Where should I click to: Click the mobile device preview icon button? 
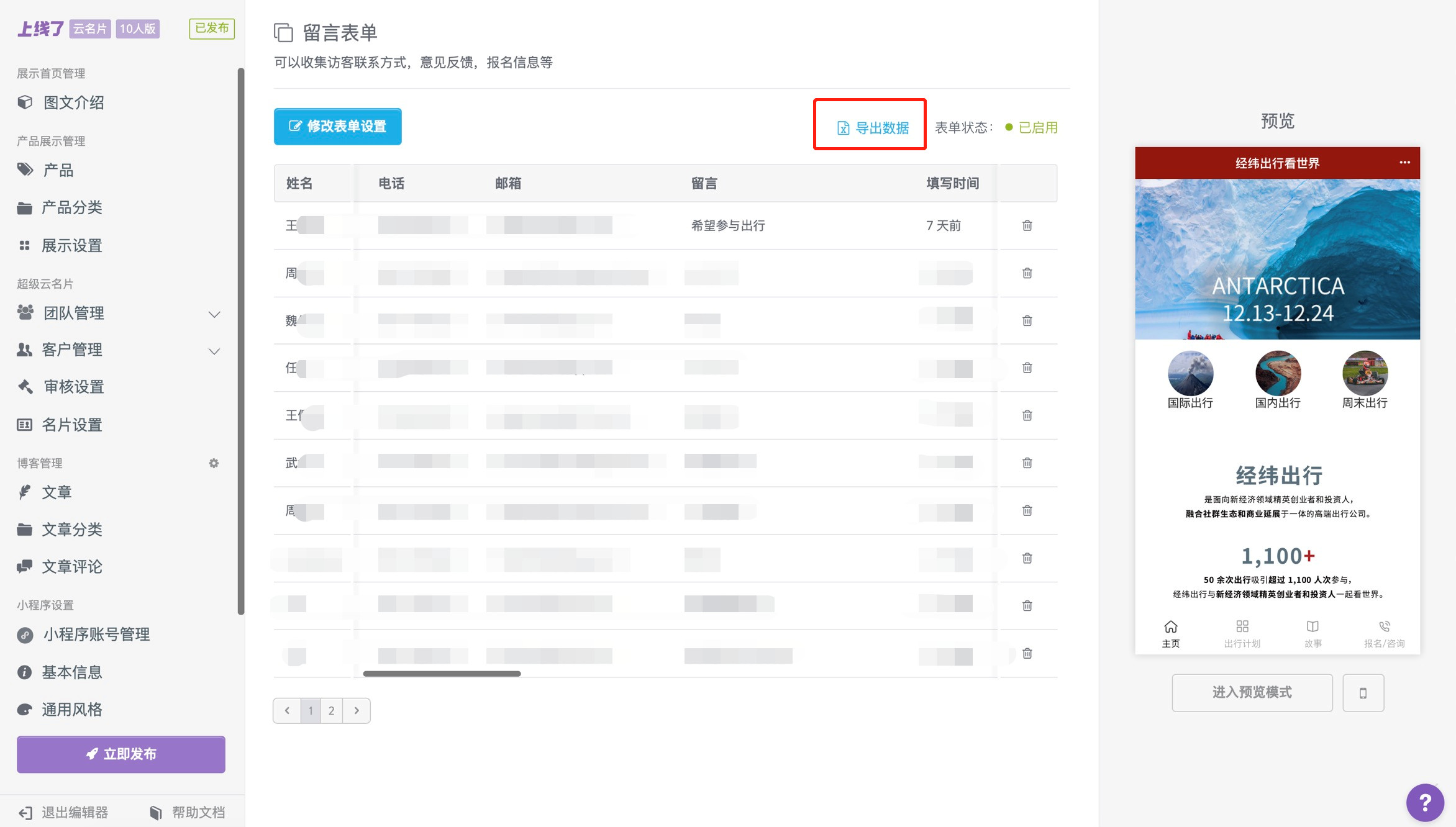[1363, 693]
